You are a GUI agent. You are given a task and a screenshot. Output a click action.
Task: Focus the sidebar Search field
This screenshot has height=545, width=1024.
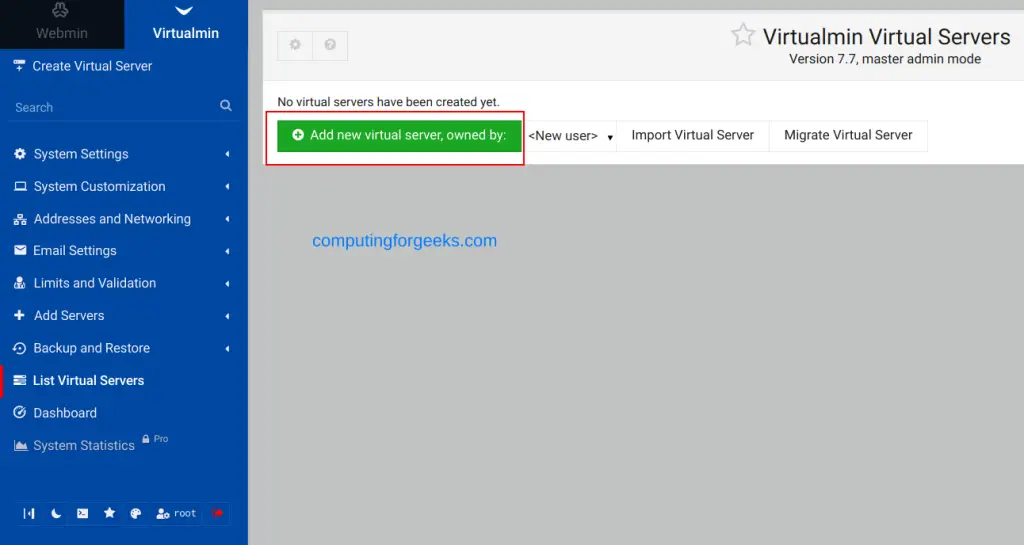tap(123, 106)
